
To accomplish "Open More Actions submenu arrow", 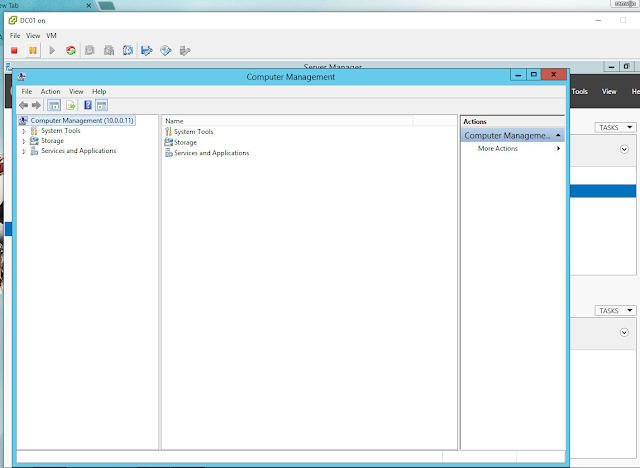I will pos(558,149).
